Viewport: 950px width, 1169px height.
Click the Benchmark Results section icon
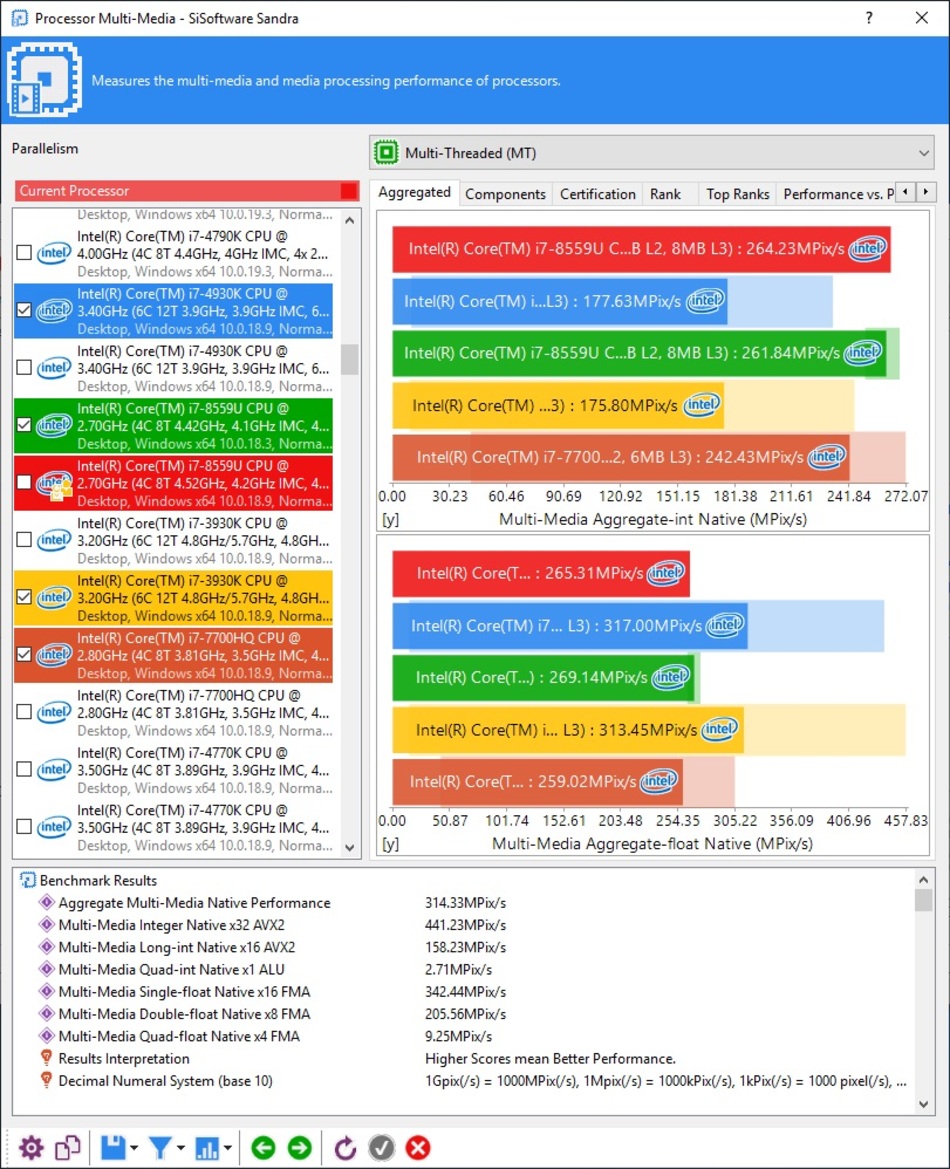click(x=28, y=880)
